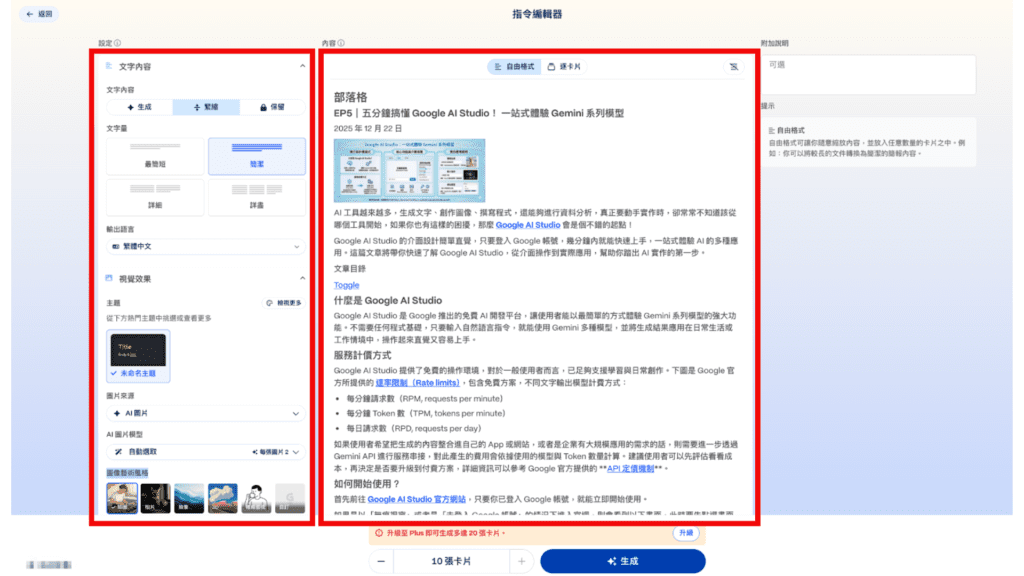Image resolution: width=1024 pixels, height=576 pixels.
Task: Select the first image art style thumbnail
Action: (x=122, y=497)
